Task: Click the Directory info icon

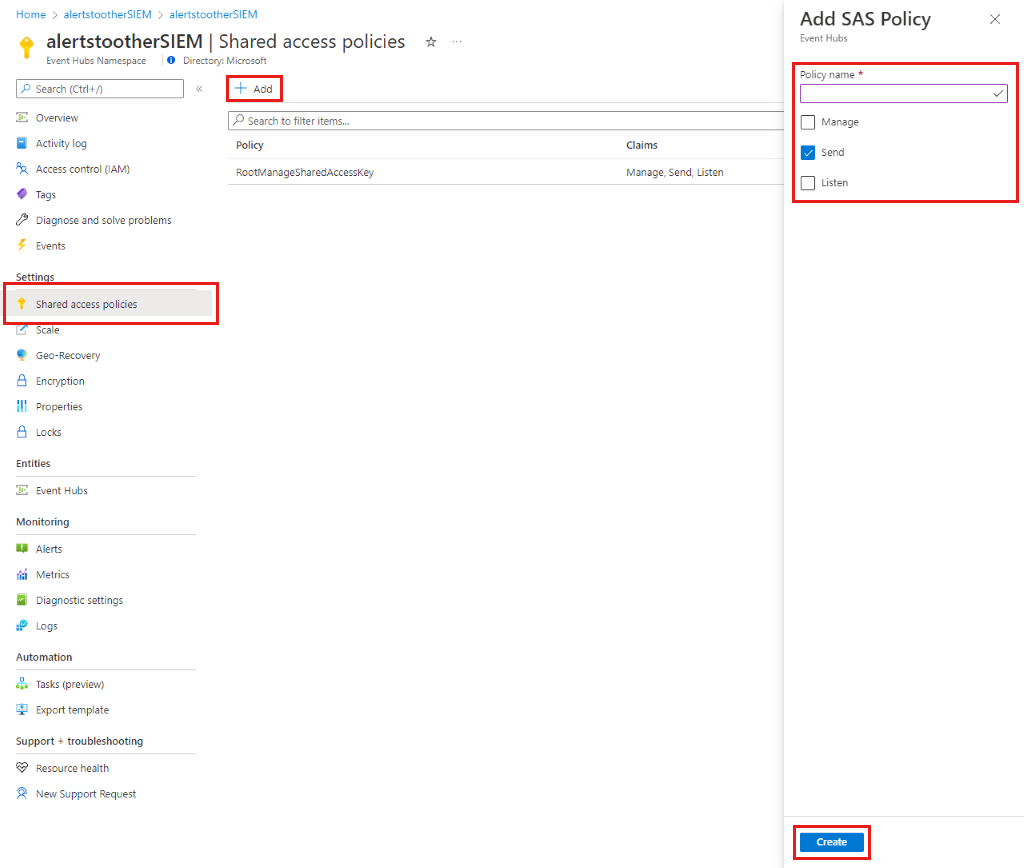Action: click(171, 60)
